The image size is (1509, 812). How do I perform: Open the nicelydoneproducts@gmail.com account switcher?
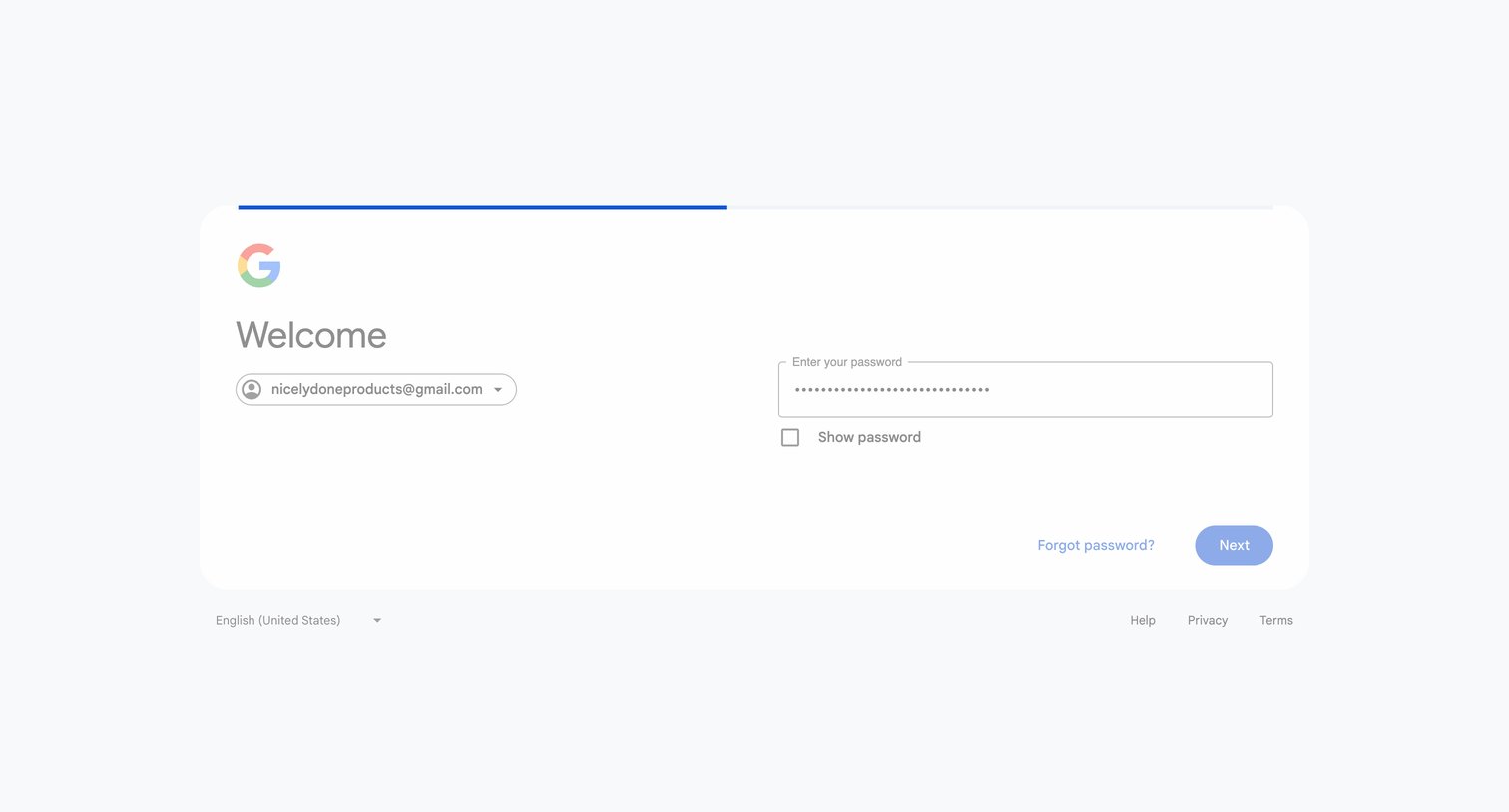click(x=376, y=389)
